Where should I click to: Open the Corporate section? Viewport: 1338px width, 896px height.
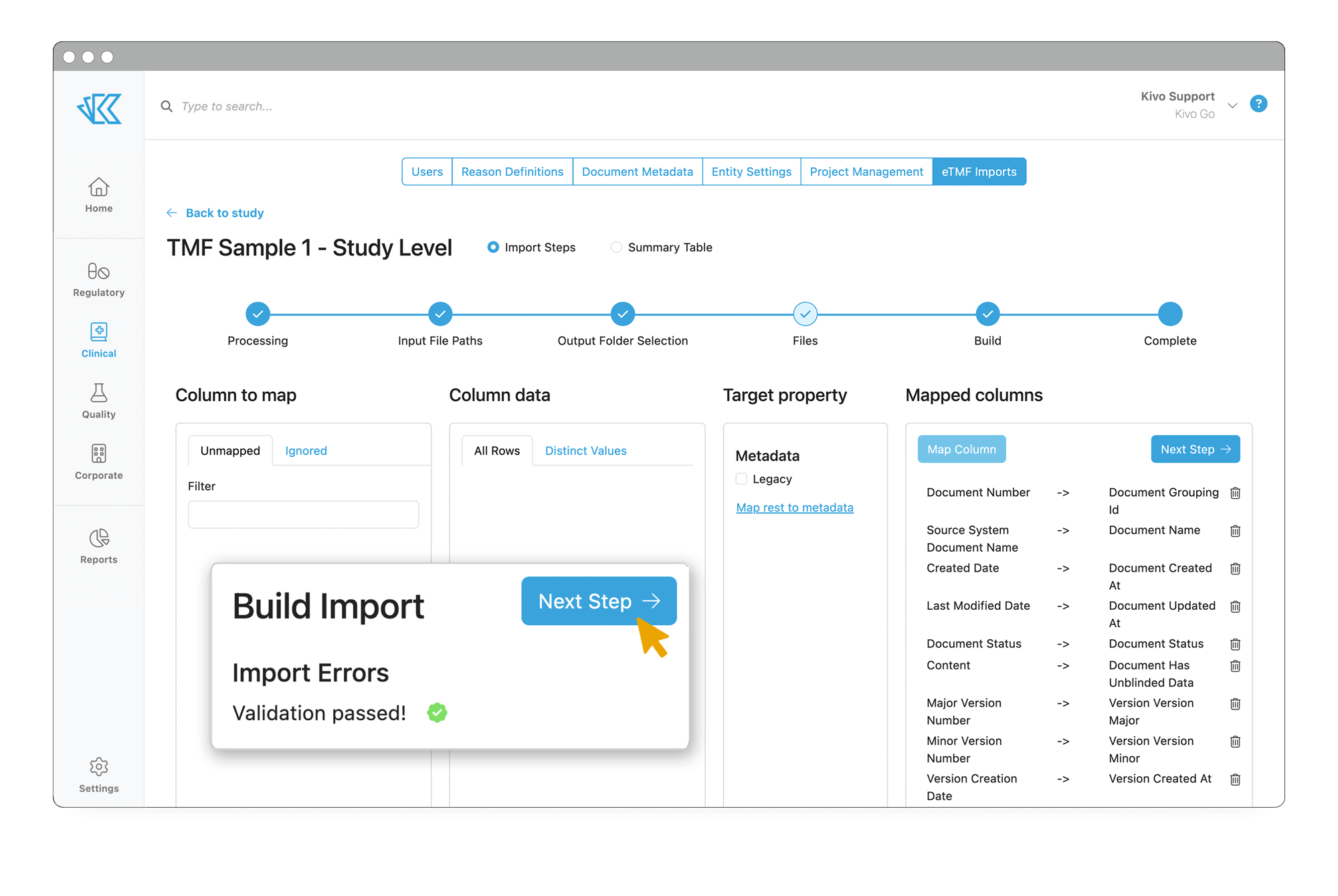pyautogui.click(x=99, y=462)
